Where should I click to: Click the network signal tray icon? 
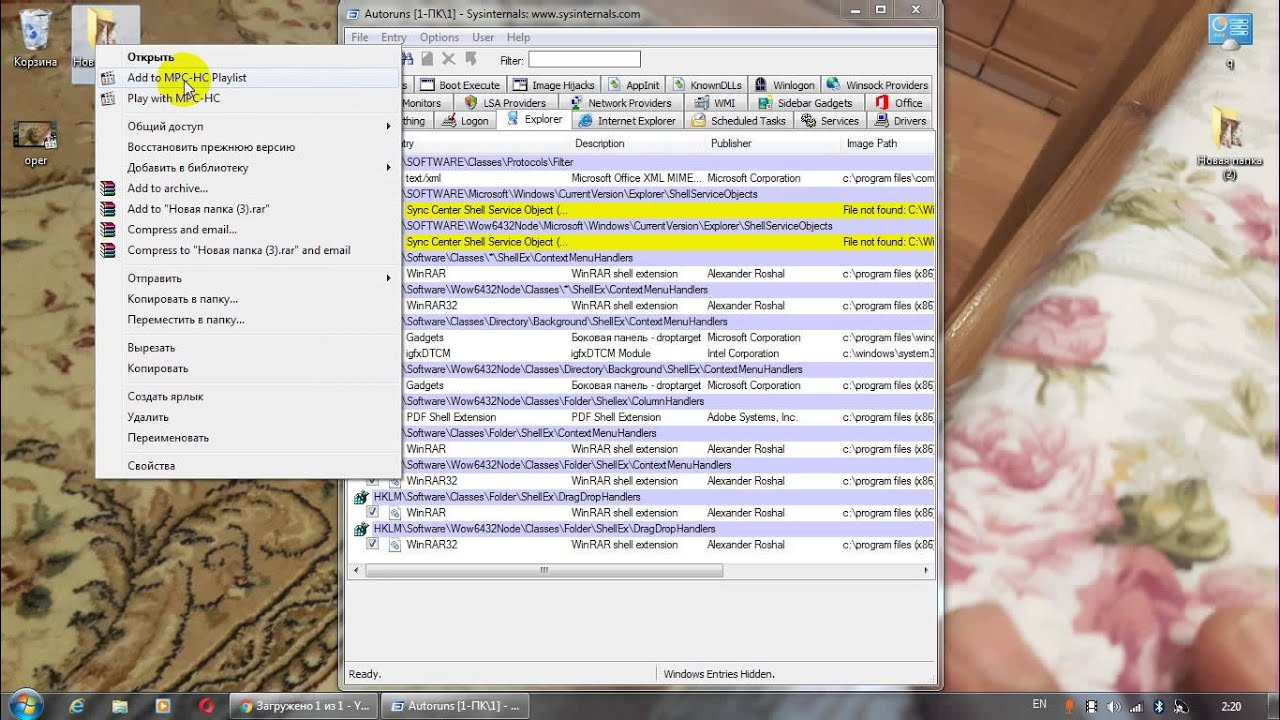click(x=1135, y=706)
